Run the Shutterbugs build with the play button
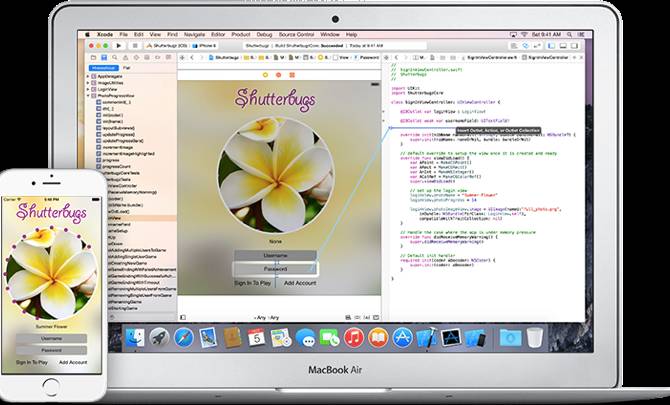670x405 pixels. (x=119, y=45)
